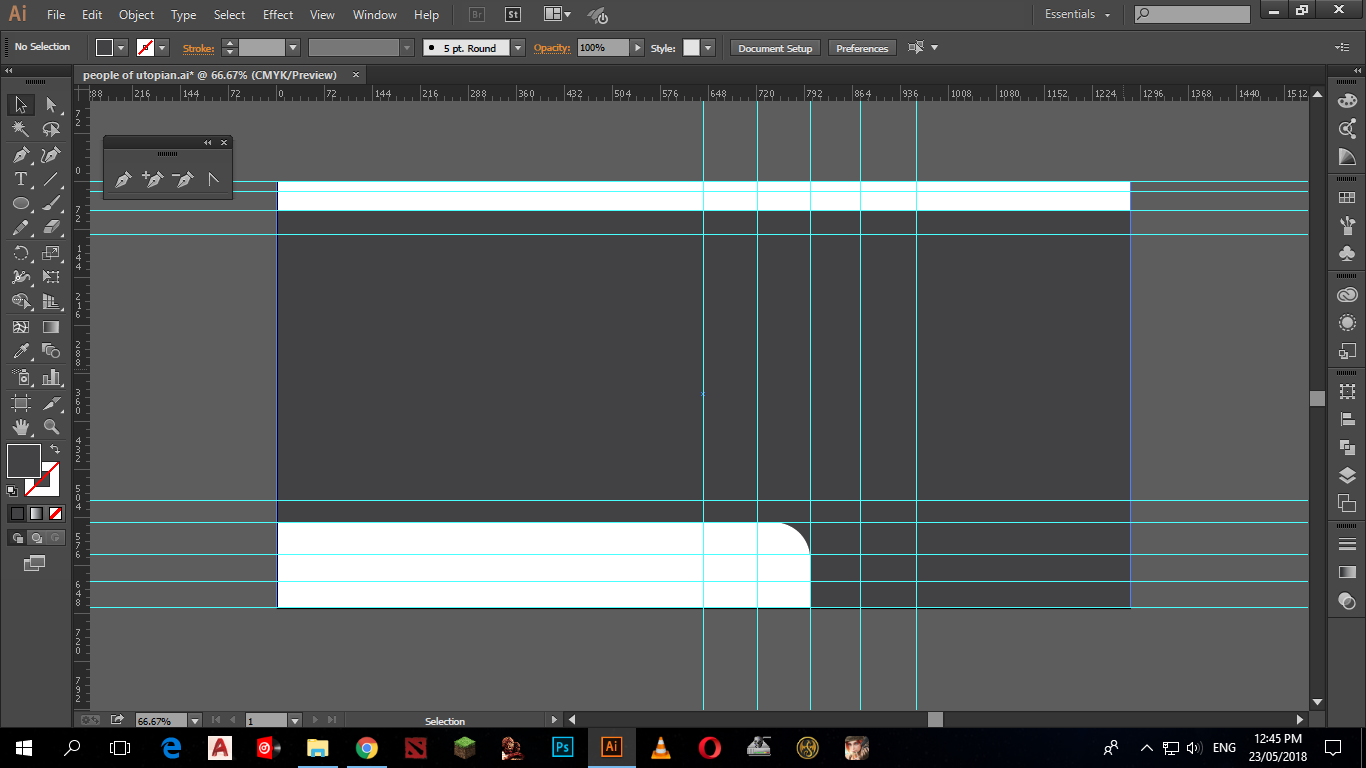
Task: Open the zoom level dropdown at 66.67%
Action: pos(194,721)
